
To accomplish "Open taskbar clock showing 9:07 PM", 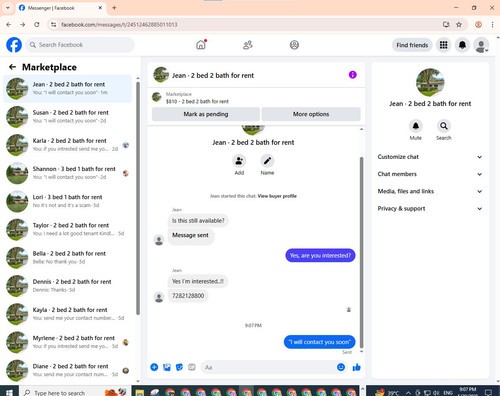I will [468, 392].
